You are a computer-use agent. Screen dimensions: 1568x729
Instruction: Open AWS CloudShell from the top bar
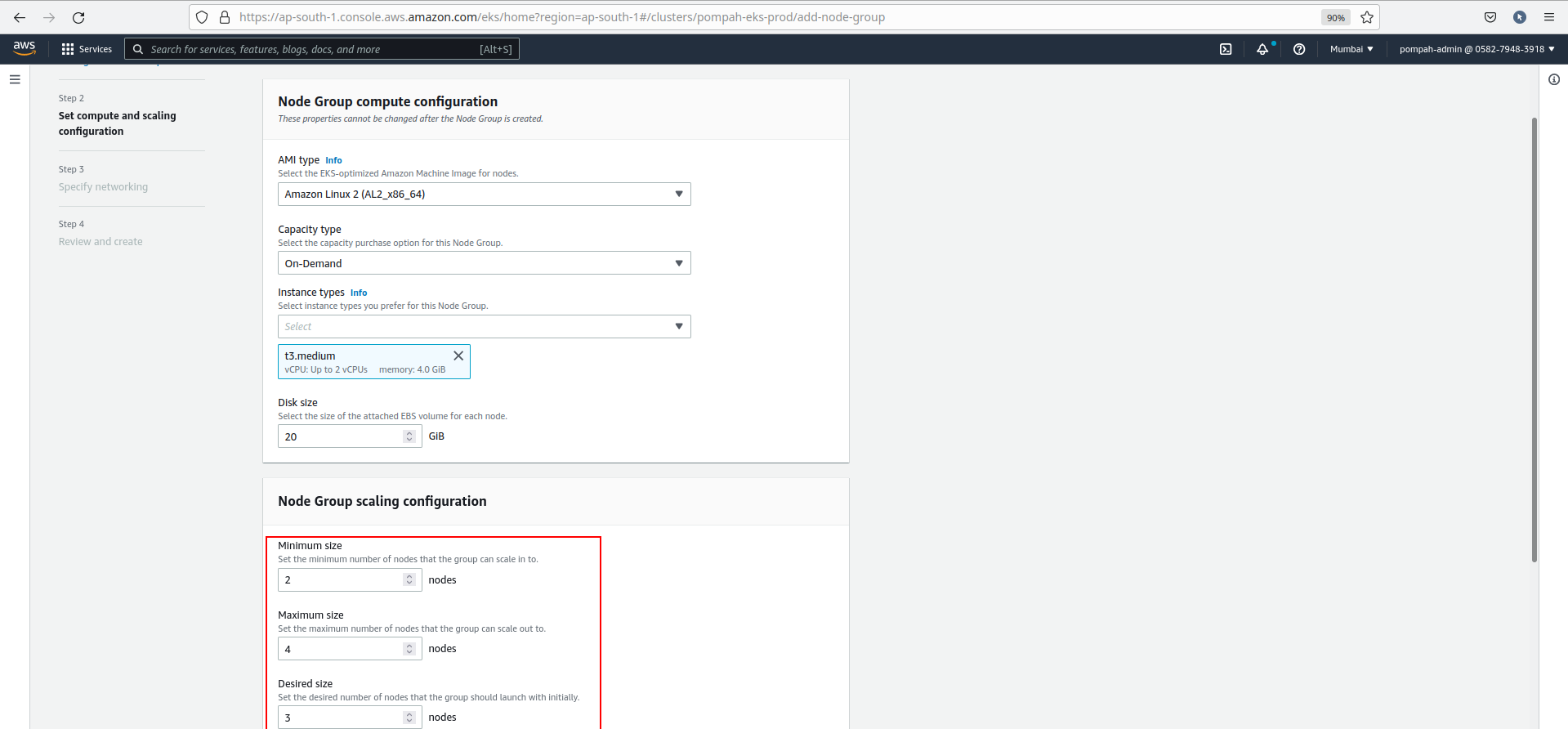pos(1226,49)
